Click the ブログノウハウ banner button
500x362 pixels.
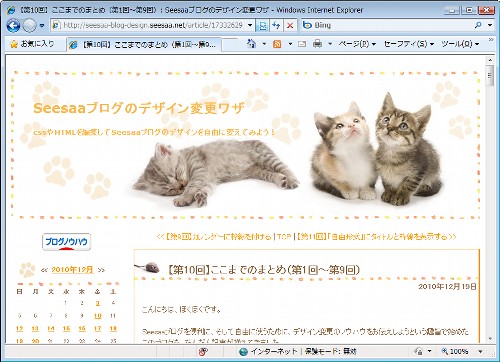pyautogui.click(x=66, y=242)
